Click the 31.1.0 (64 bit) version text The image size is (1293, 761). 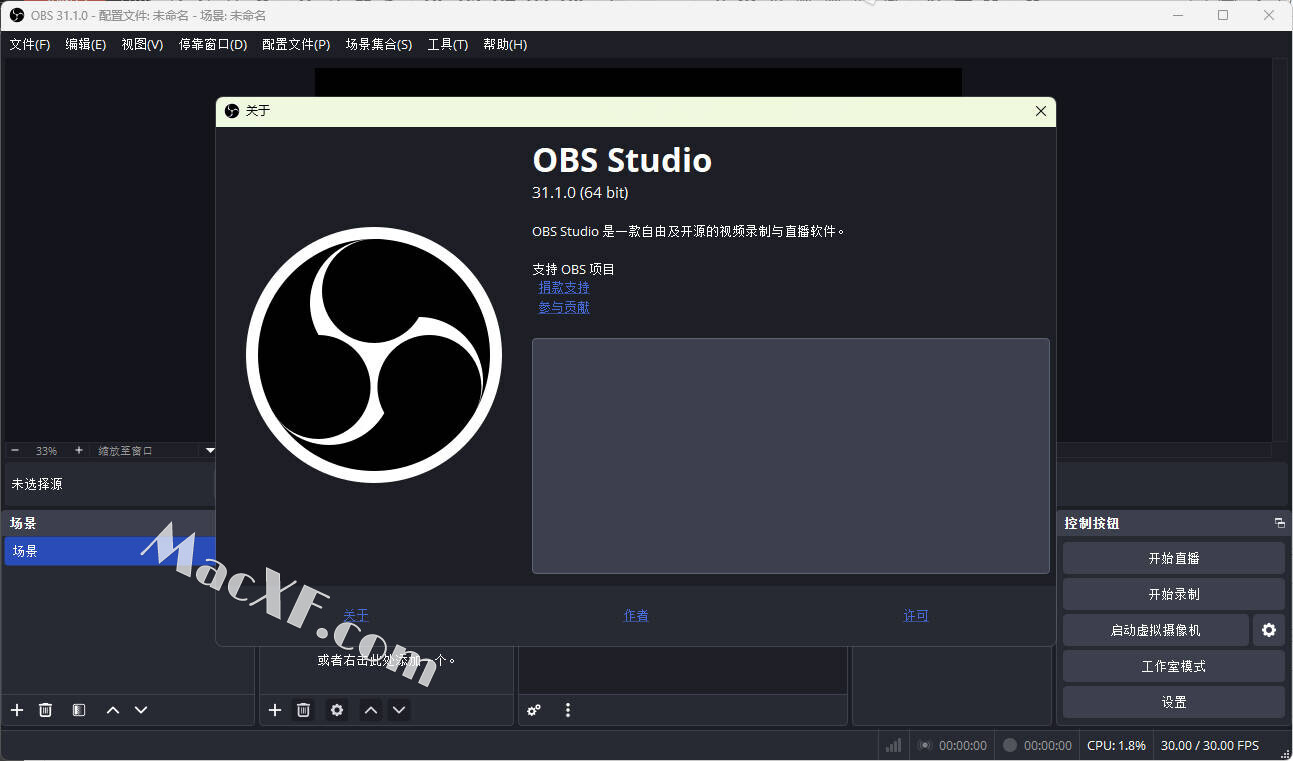(580, 192)
